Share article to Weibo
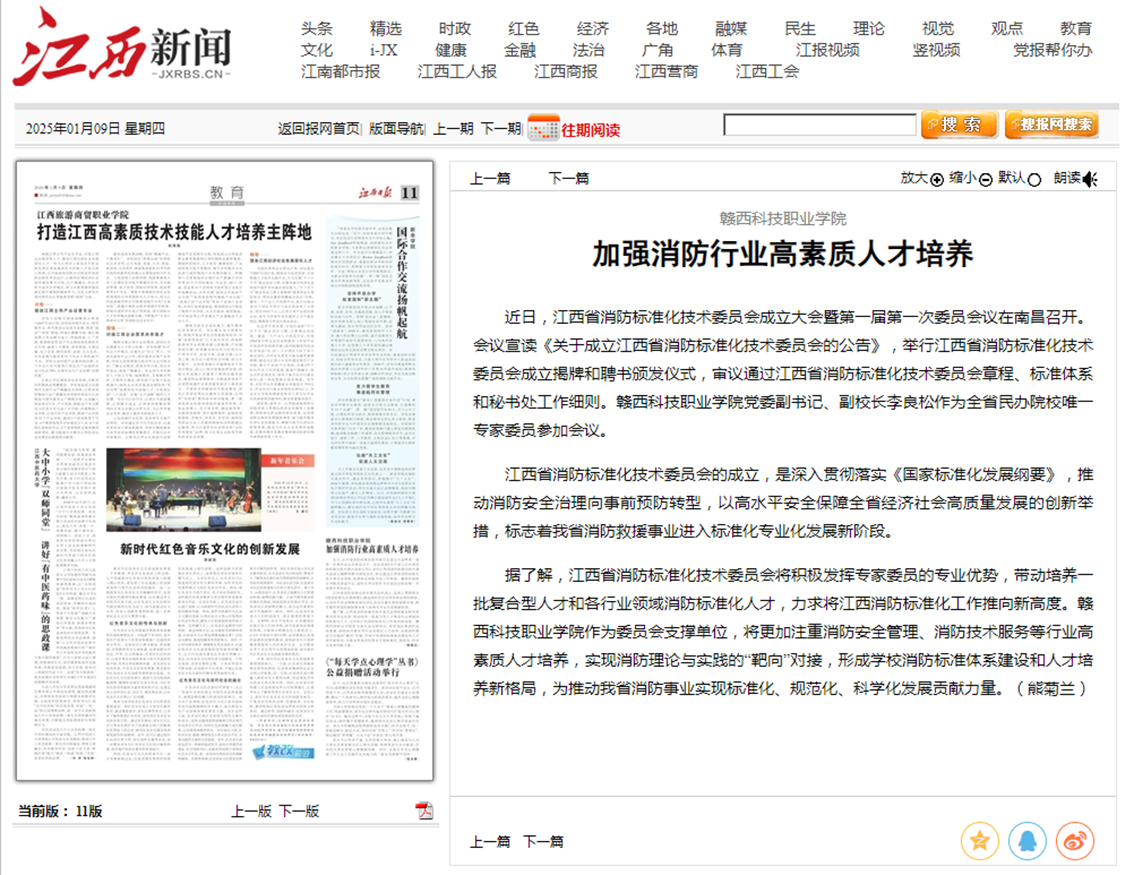 click(1075, 841)
